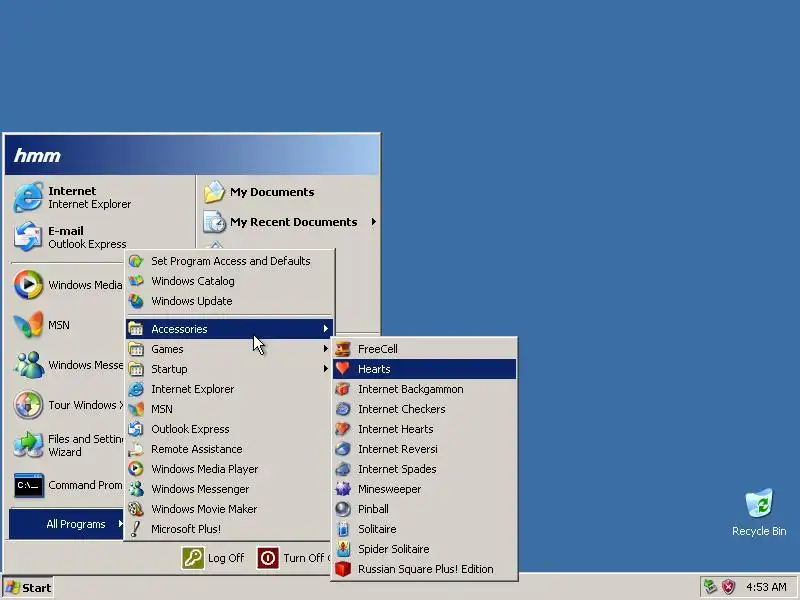Click the network connection tray icon
The height and width of the screenshot is (600, 800).
coord(710,587)
